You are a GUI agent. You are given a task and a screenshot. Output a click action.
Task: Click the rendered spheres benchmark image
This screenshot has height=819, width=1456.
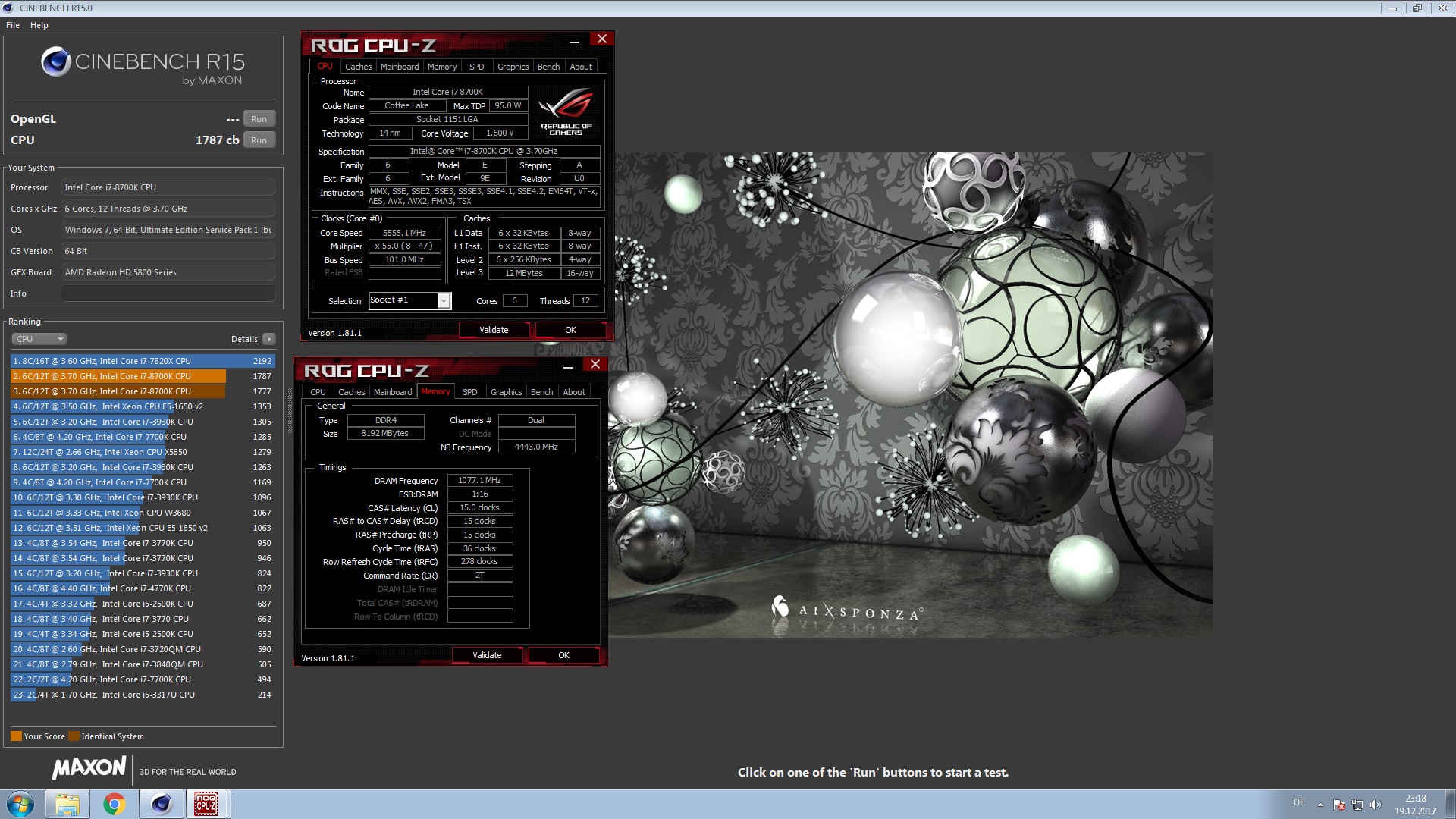coord(910,394)
